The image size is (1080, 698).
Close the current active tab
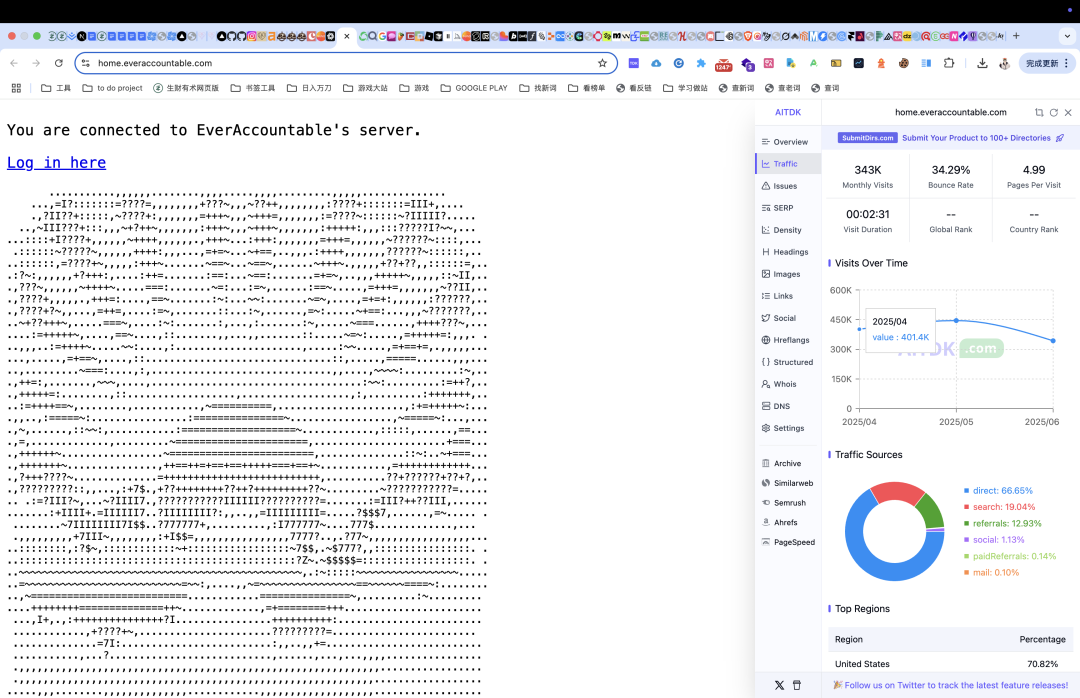(346, 36)
